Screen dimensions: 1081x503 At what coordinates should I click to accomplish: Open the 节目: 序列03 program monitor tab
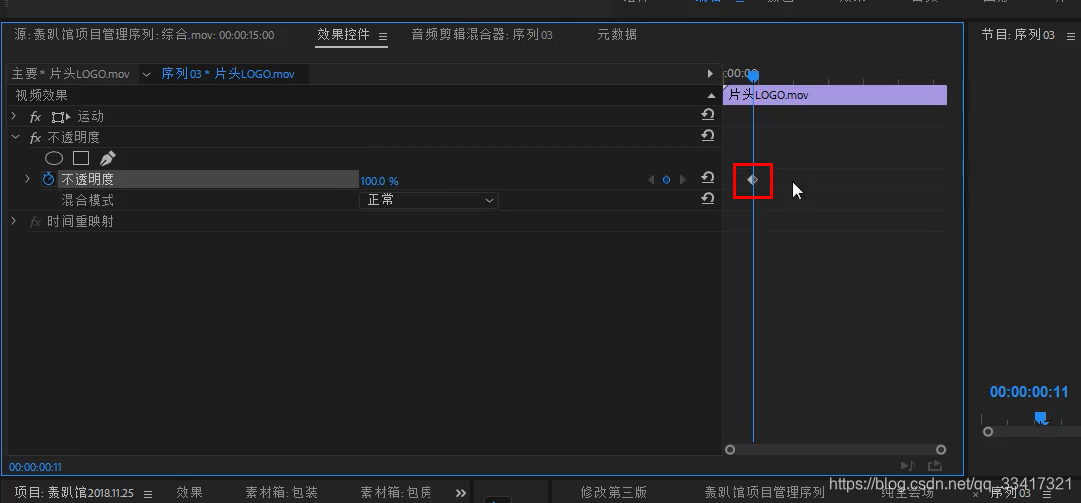1018,34
